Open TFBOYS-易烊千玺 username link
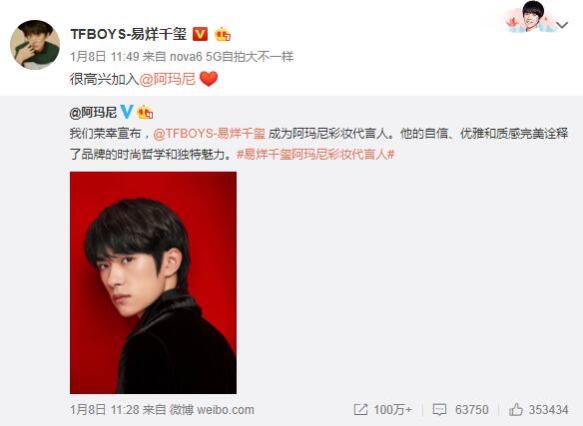Image resolution: width=583 pixels, height=426 pixels. pos(129,34)
